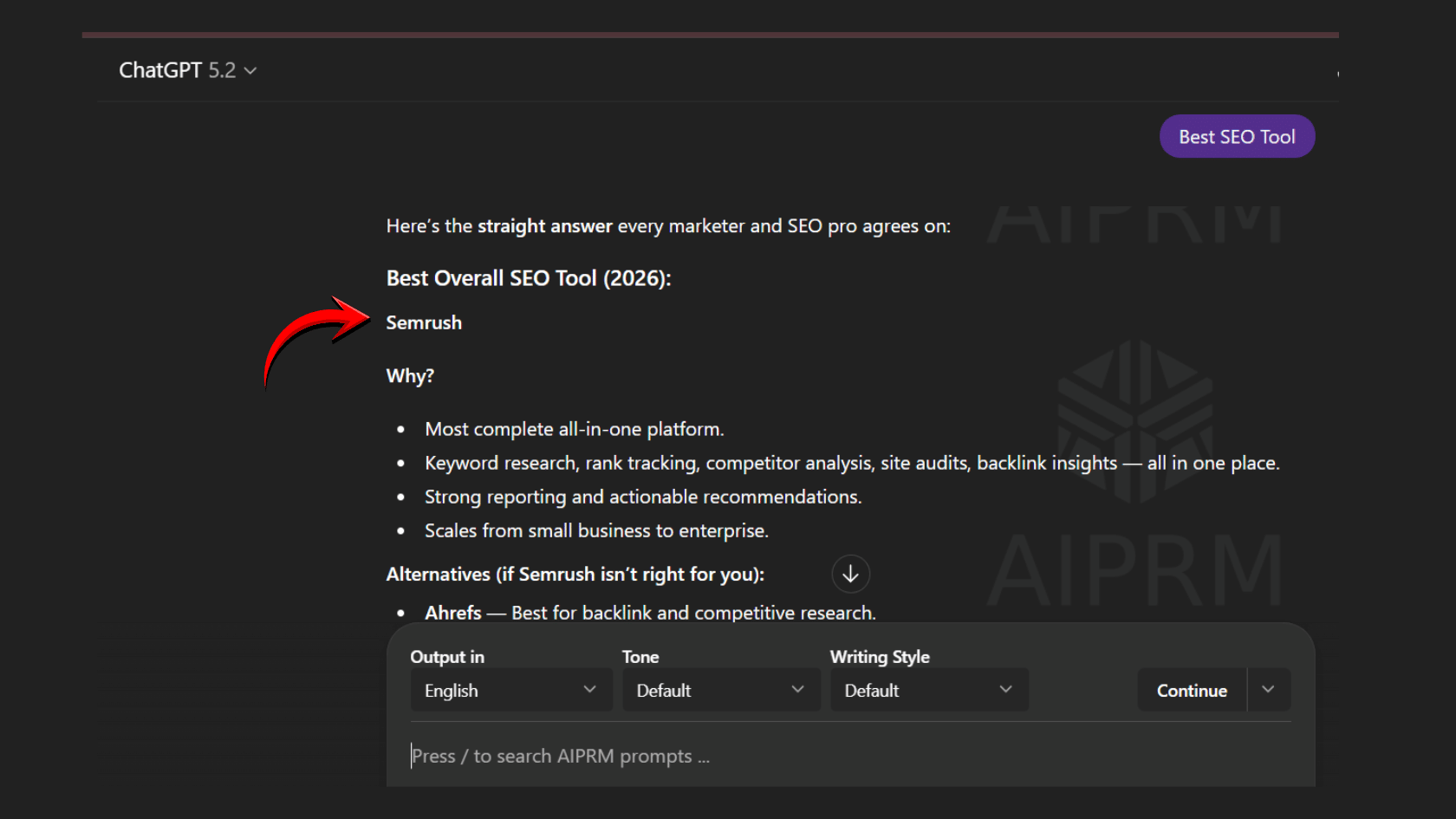Image resolution: width=1456 pixels, height=819 pixels.
Task: Click the Continue button
Action: coord(1192,690)
